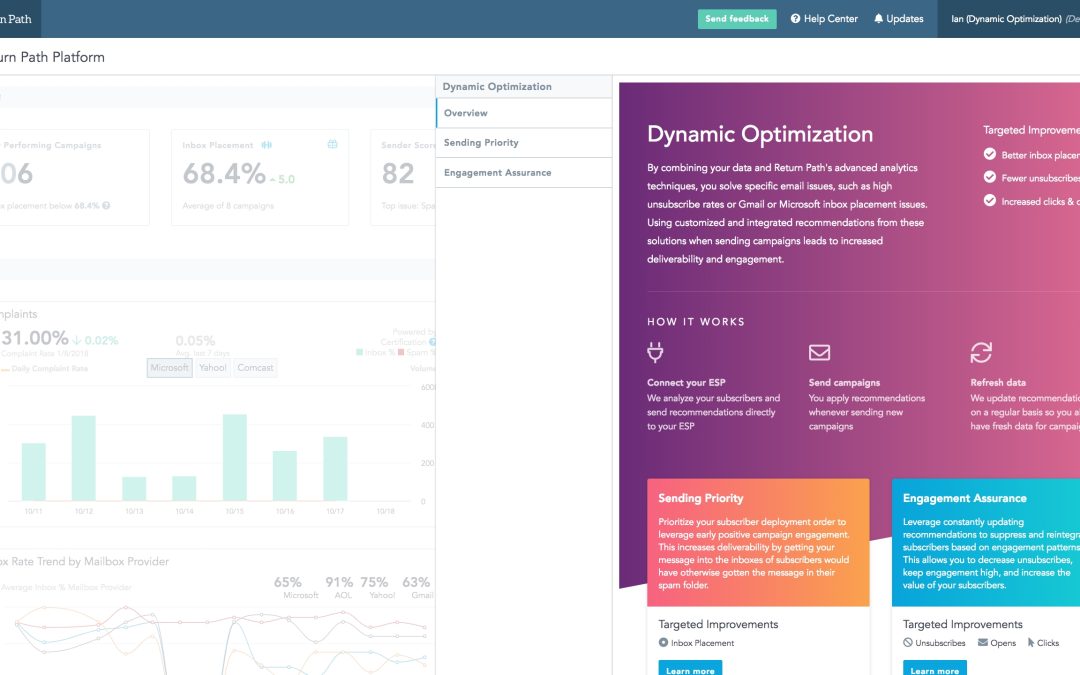This screenshot has height=675, width=1080.
Task: Click the Updates bell icon
Action: pyautogui.click(x=878, y=19)
